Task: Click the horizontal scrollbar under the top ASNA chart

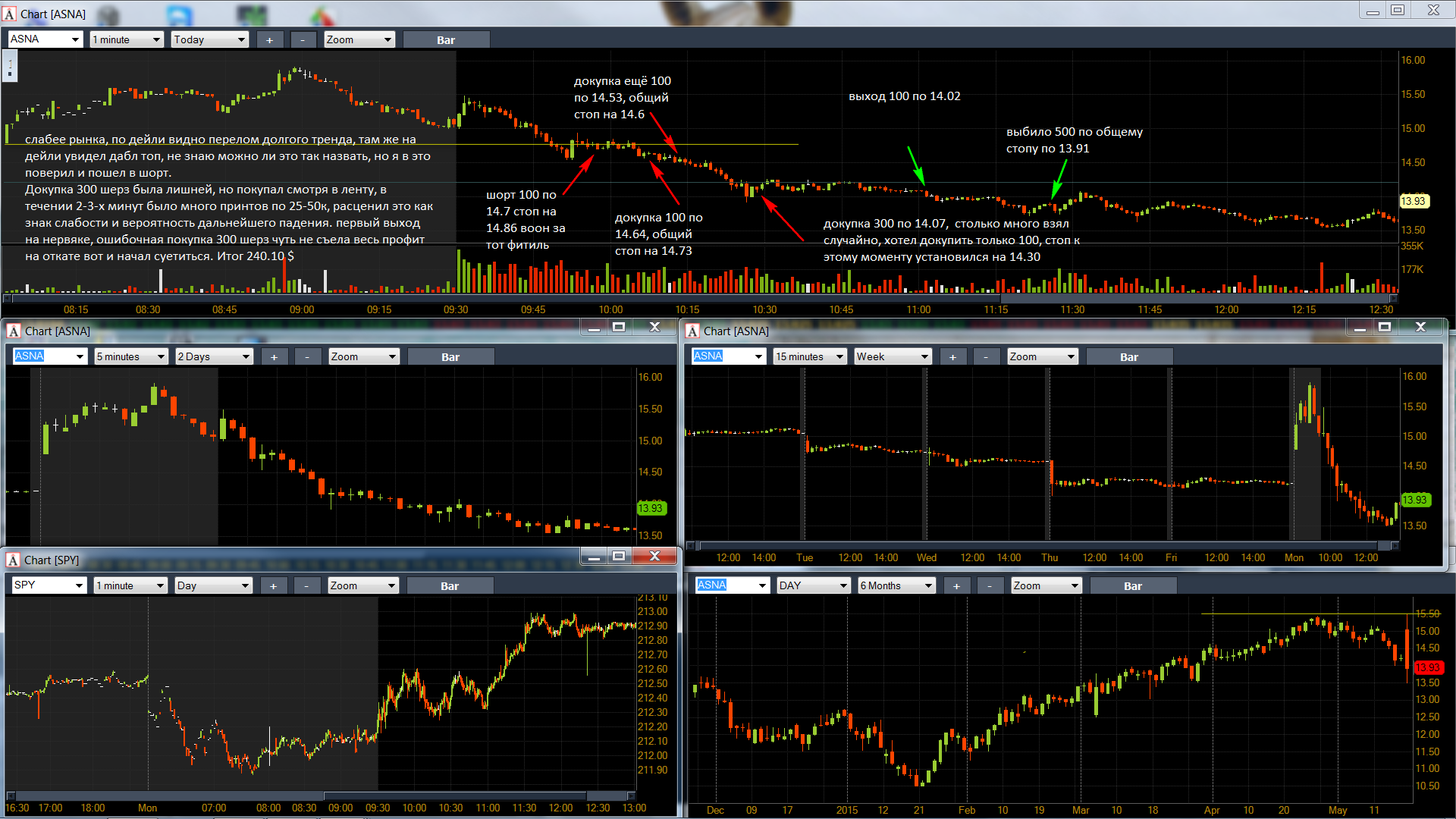Action: pyautogui.click(x=701, y=298)
